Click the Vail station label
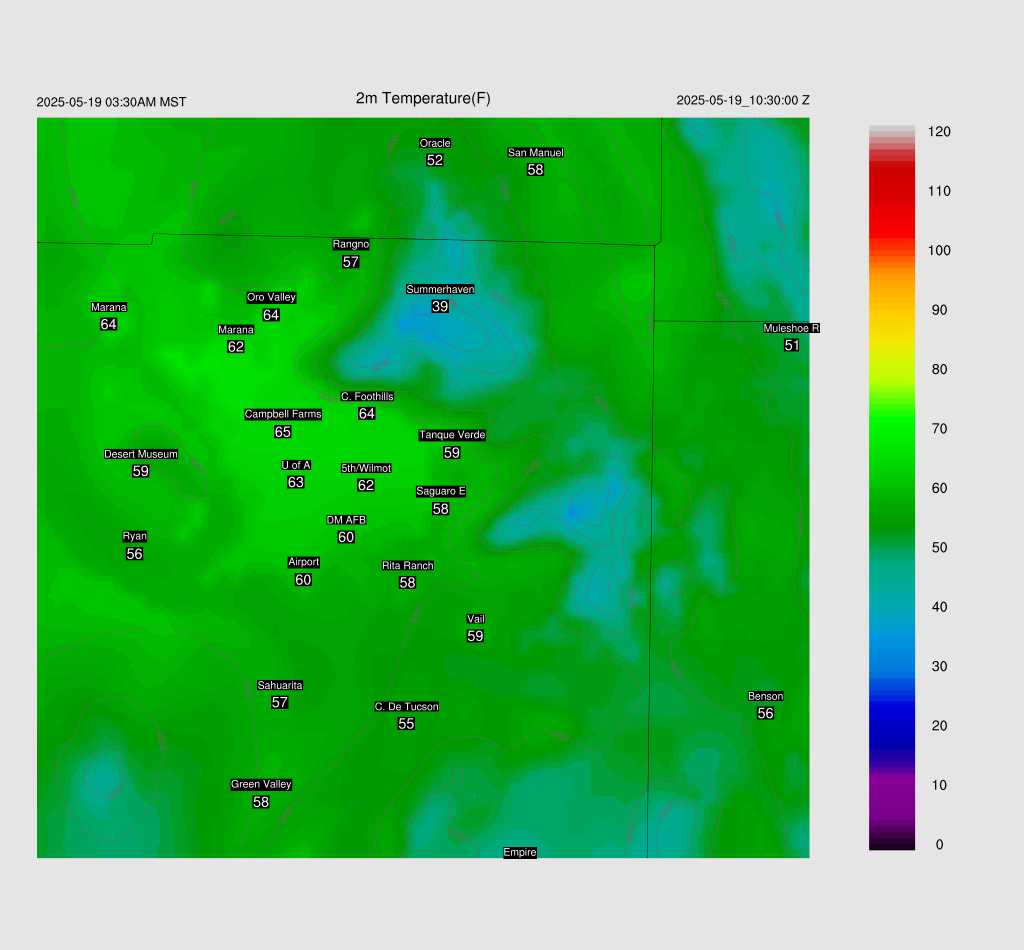The height and width of the screenshot is (950, 1024). (x=475, y=619)
